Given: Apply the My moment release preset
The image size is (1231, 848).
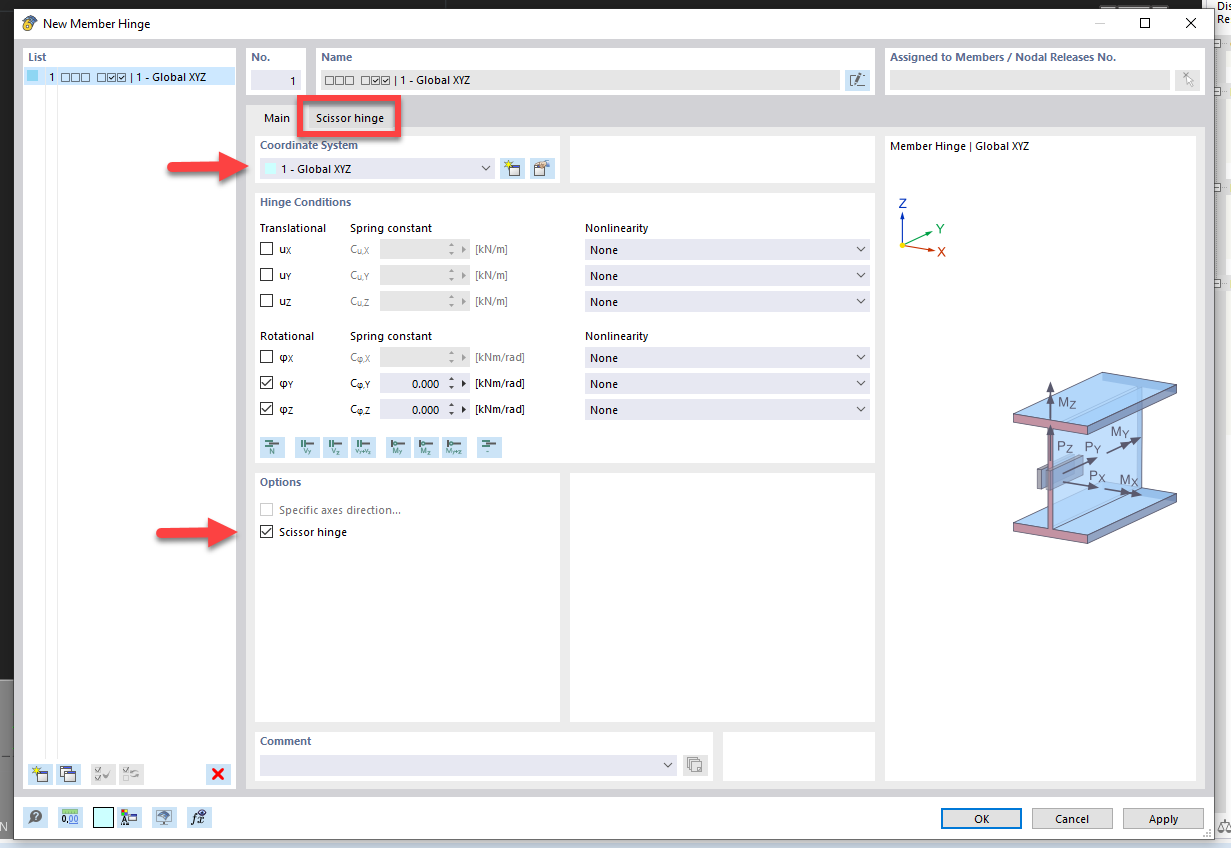Looking at the screenshot, I should pos(398,447).
